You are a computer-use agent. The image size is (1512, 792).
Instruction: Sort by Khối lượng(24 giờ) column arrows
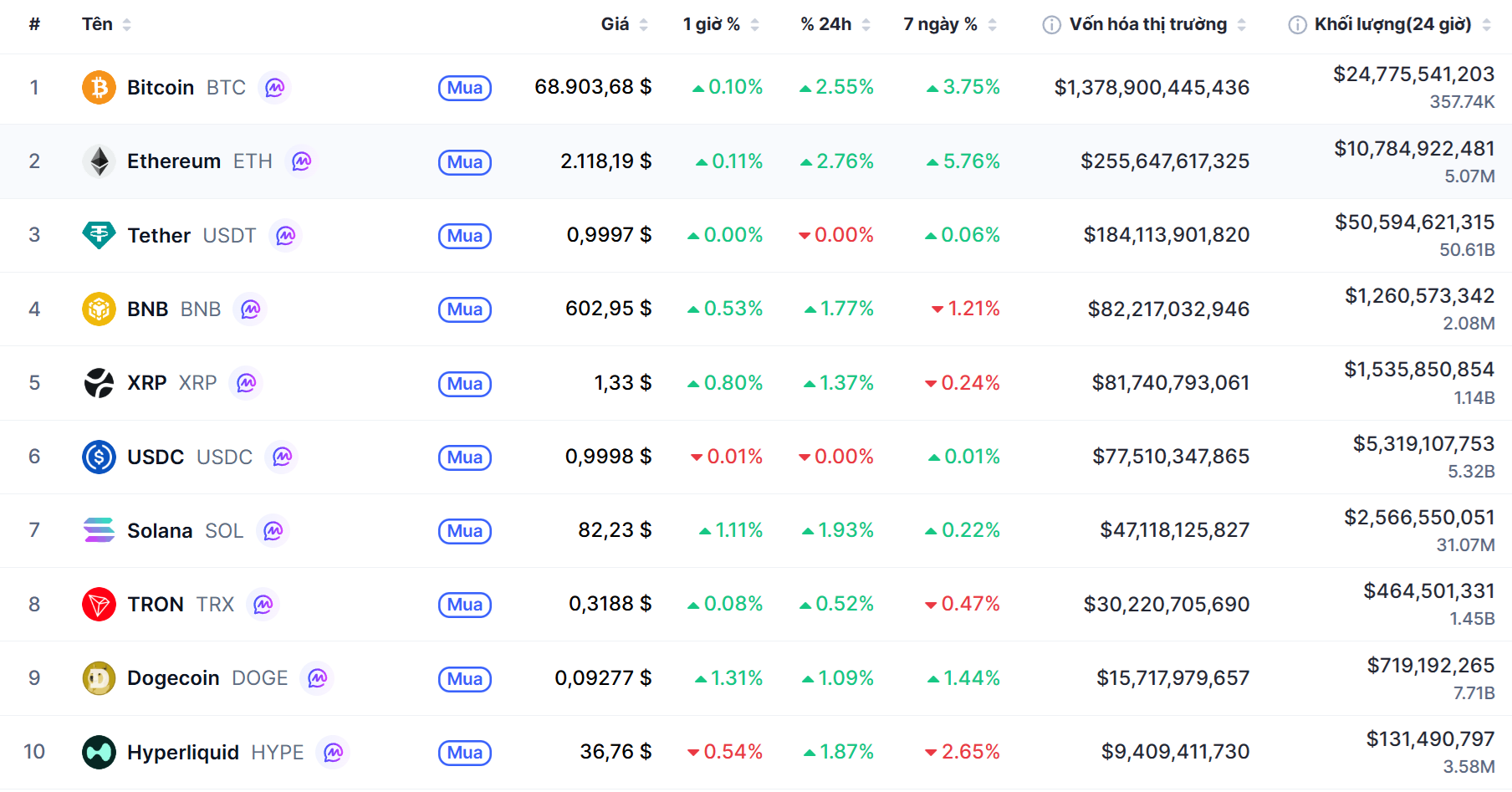click(1486, 25)
